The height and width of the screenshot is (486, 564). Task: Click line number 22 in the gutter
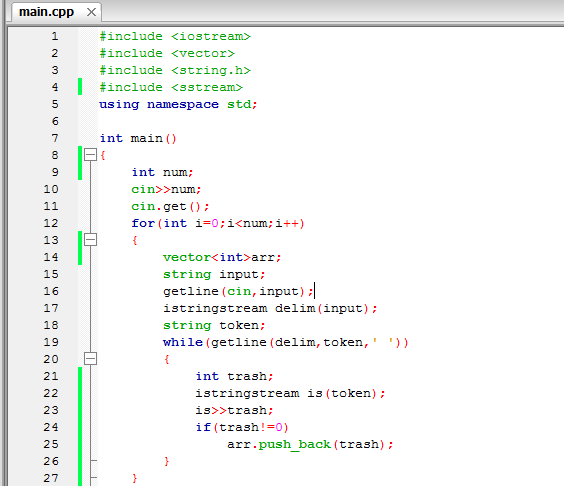coord(51,393)
